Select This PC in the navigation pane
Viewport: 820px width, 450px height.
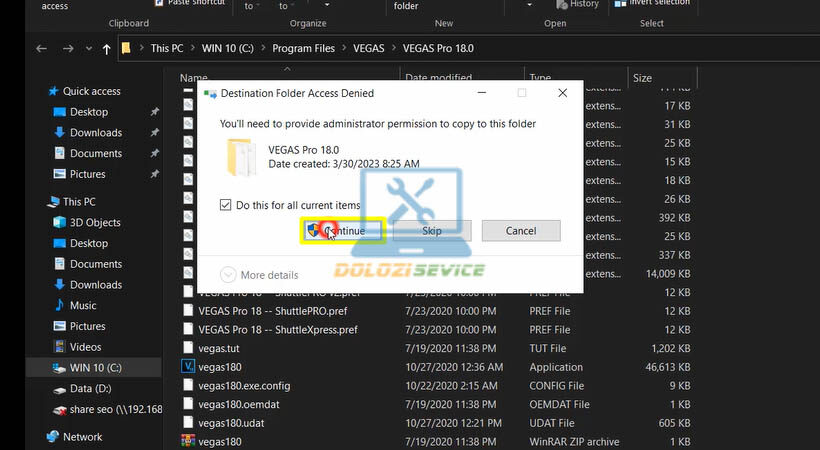click(x=79, y=201)
